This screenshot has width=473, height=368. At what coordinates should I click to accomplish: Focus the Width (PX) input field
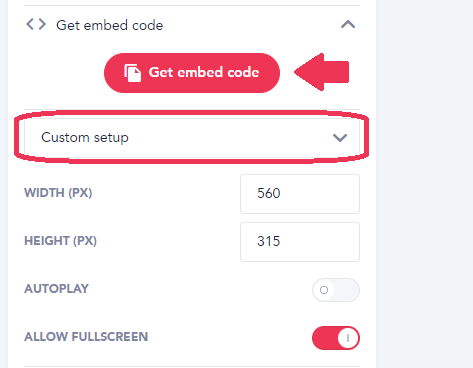coord(300,194)
